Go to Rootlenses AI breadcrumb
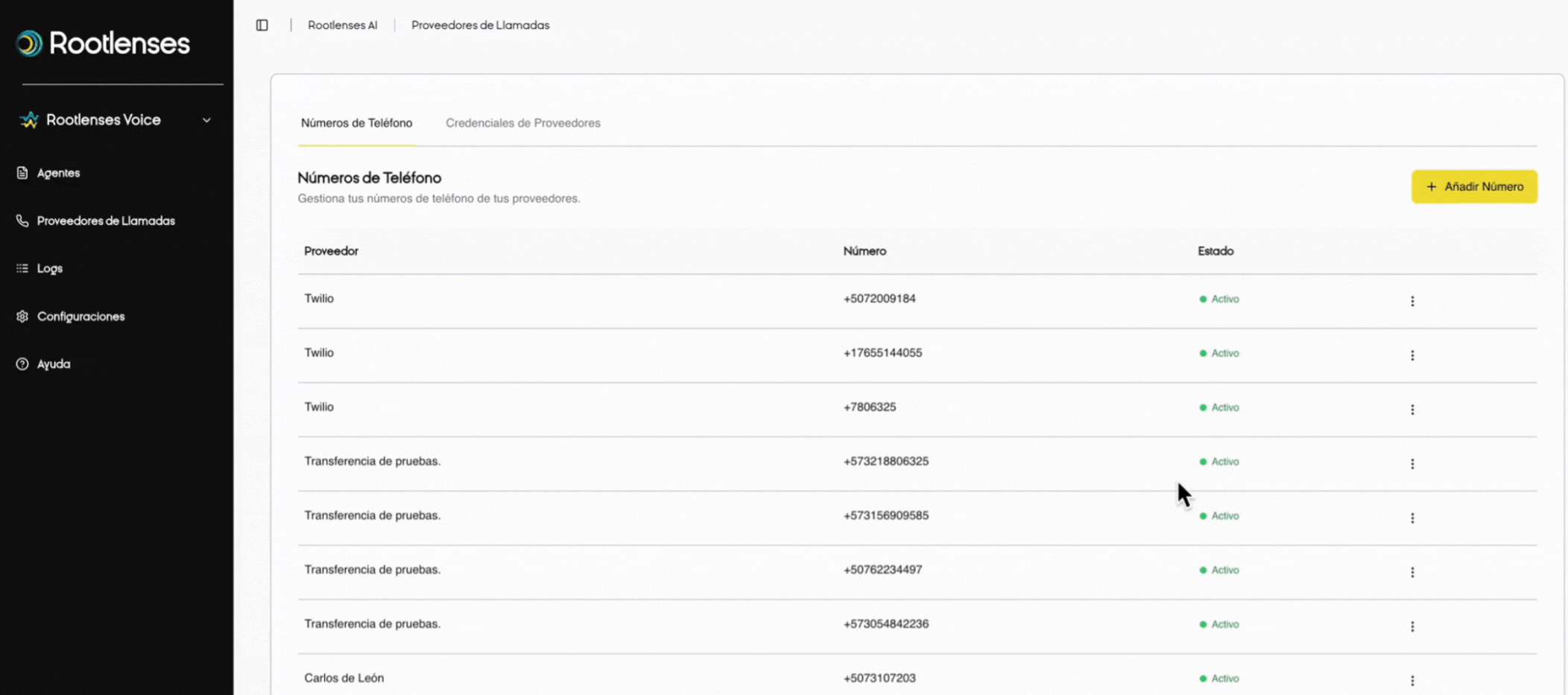 342,25
